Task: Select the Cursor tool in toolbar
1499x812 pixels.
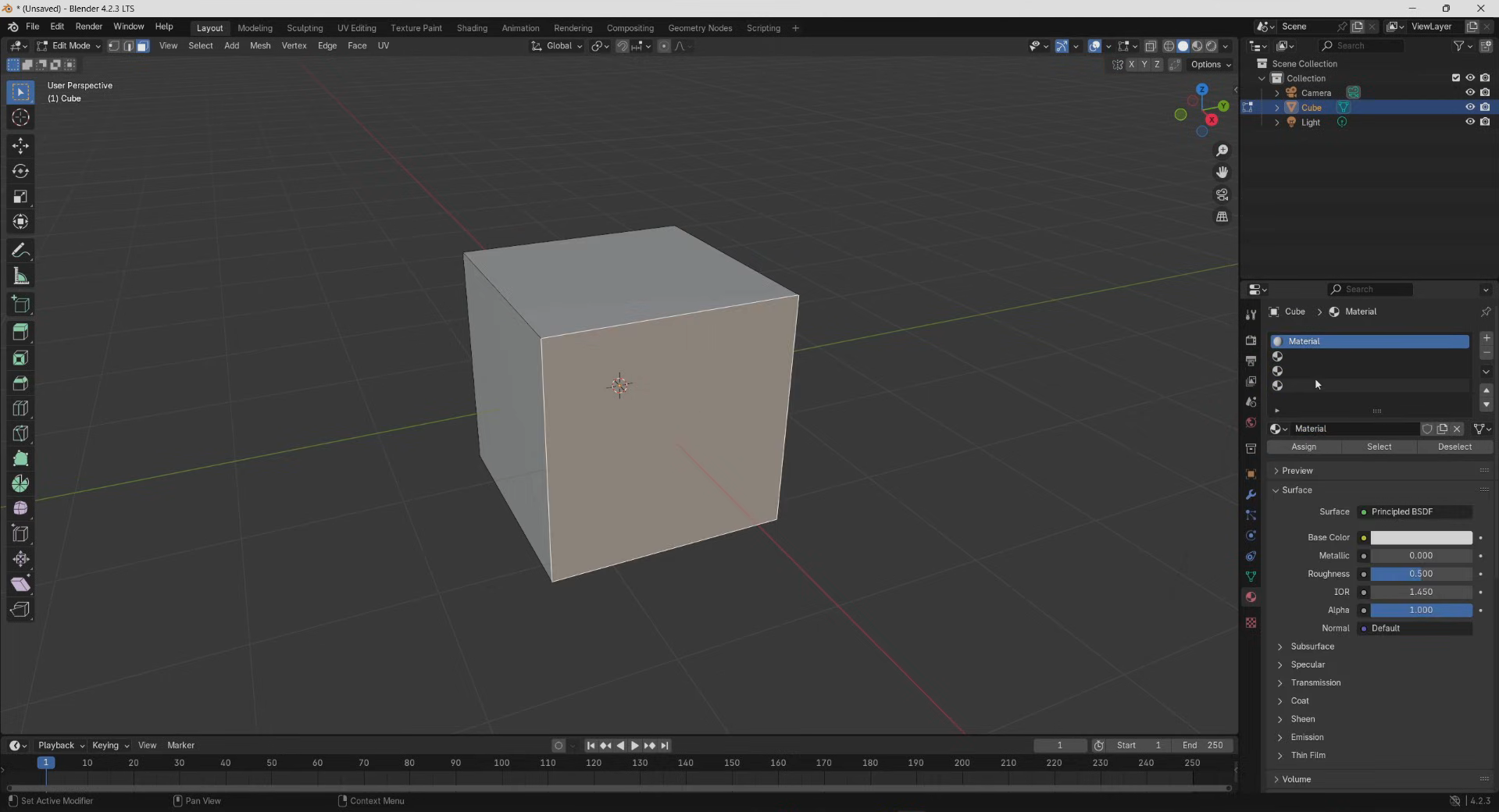Action: 20,118
